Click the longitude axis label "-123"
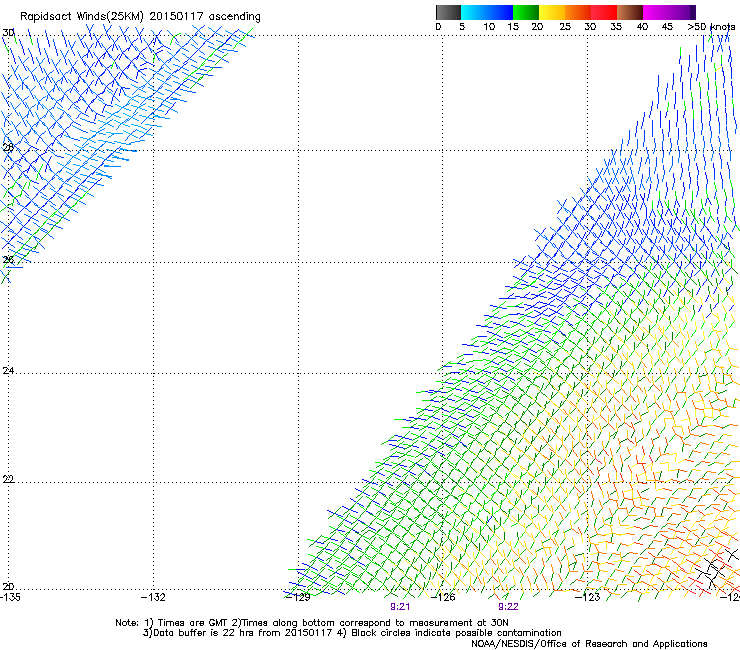 [x=588, y=597]
